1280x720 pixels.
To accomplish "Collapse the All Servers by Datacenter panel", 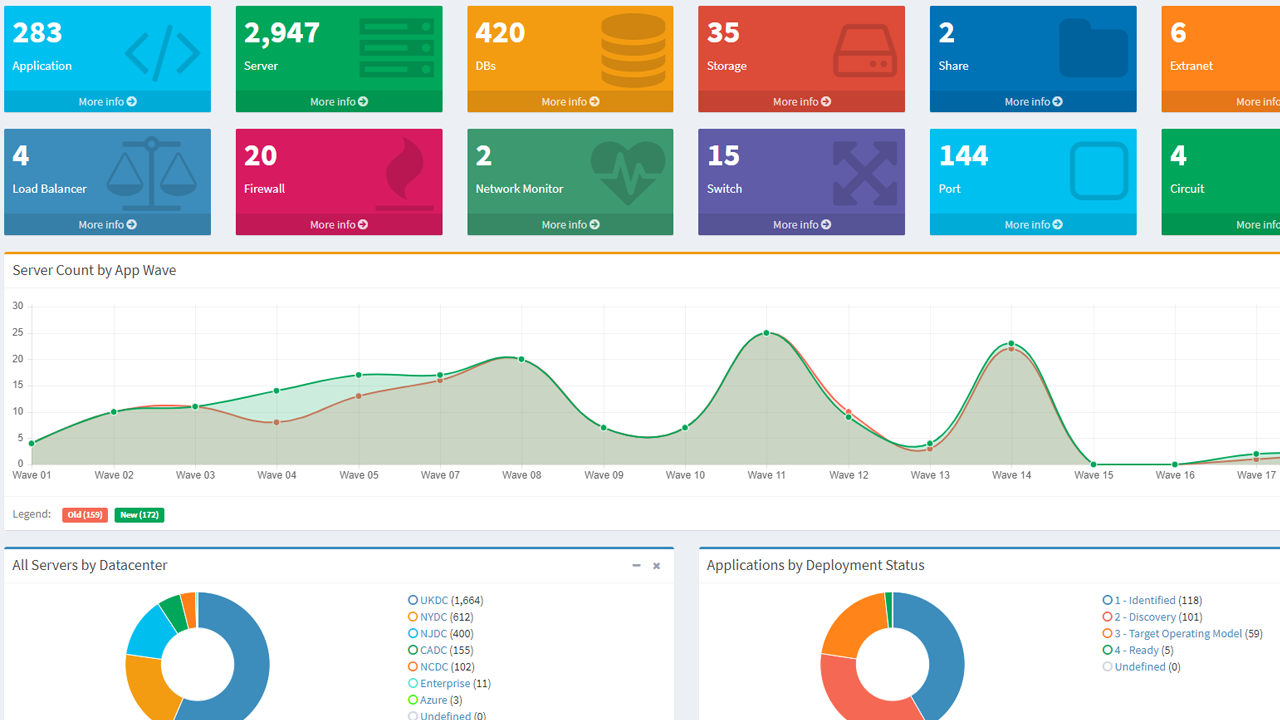I will click(636, 566).
